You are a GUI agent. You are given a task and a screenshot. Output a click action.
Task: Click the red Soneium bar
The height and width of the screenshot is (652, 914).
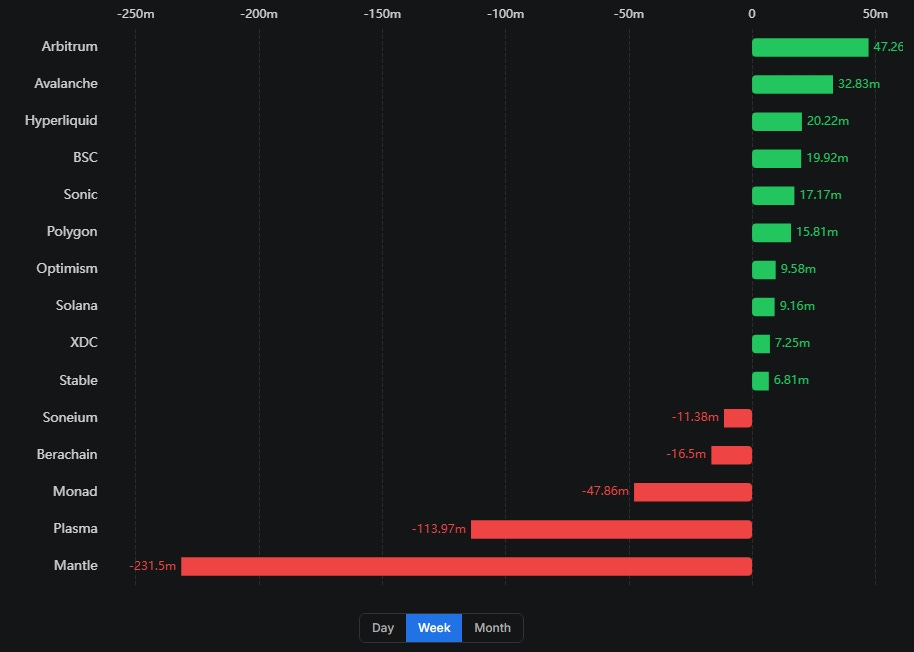click(x=738, y=418)
